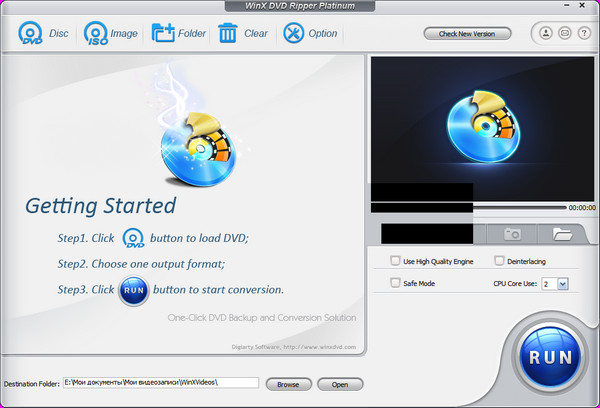
Task: Click the DVD icon in Step1
Action: [x=133, y=238]
